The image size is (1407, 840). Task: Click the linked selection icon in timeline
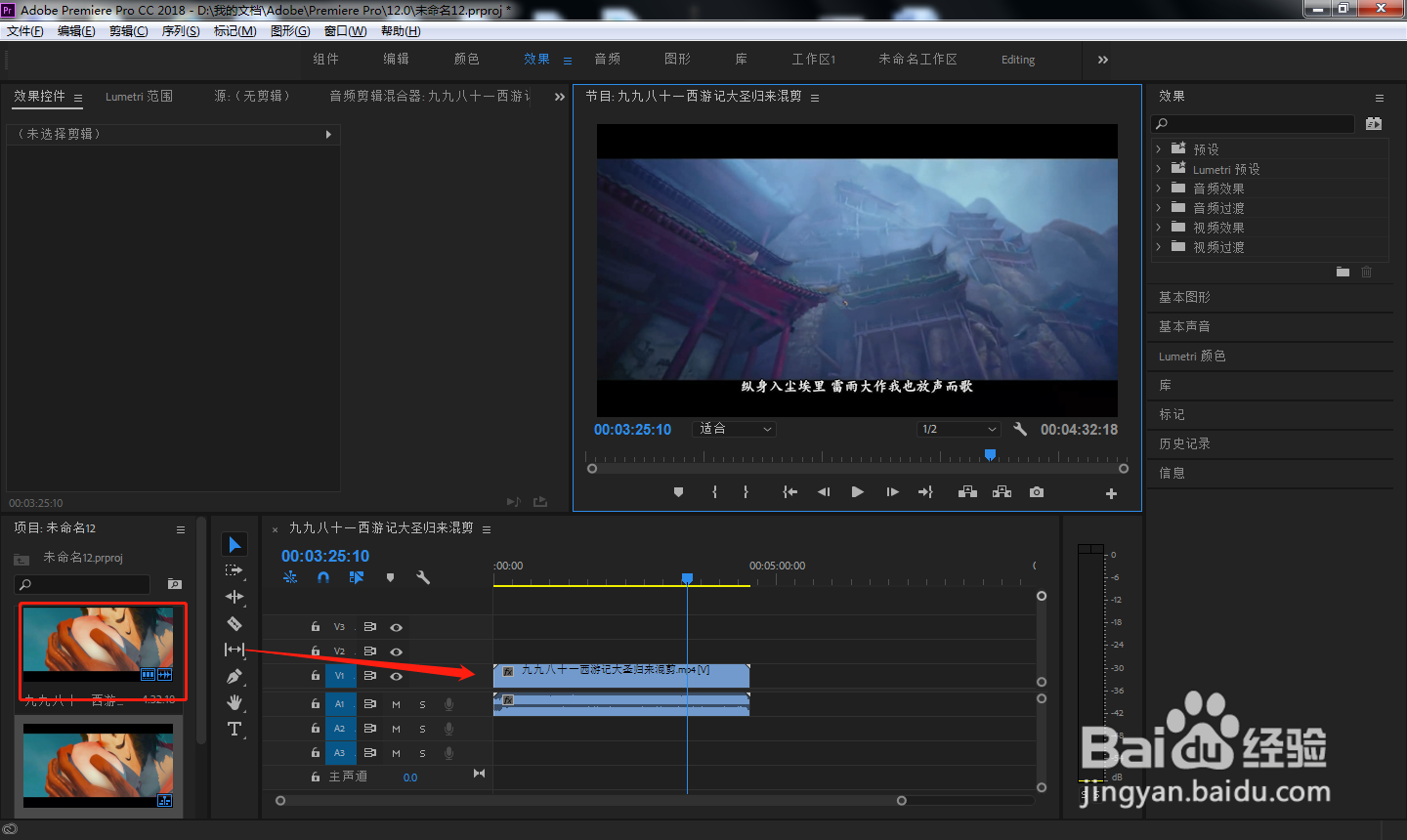coord(357,577)
